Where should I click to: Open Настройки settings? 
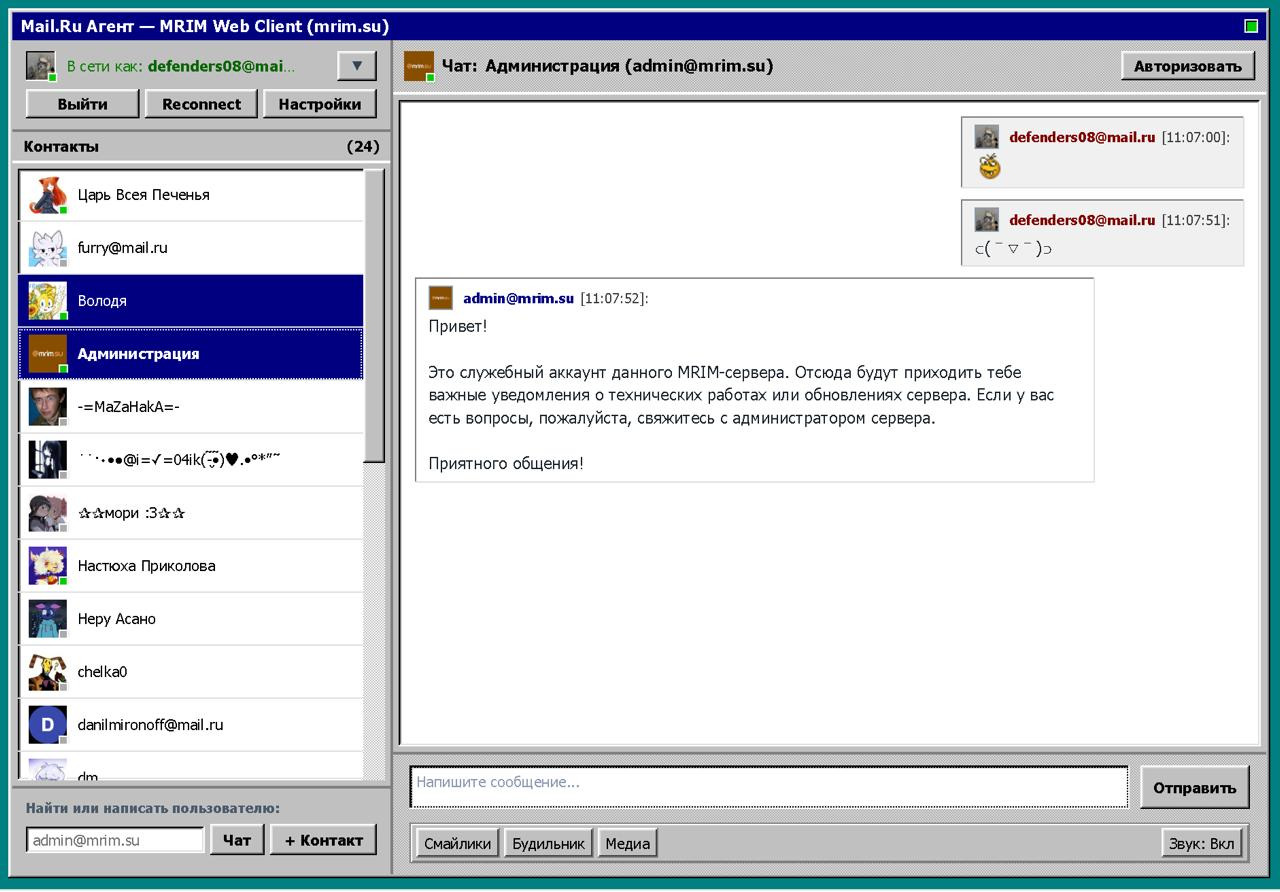click(320, 104)
